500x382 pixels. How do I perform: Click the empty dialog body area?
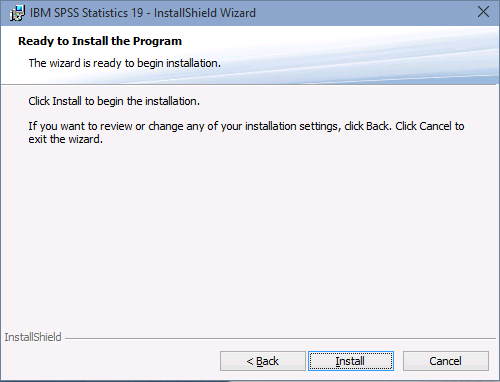(250, 233)
